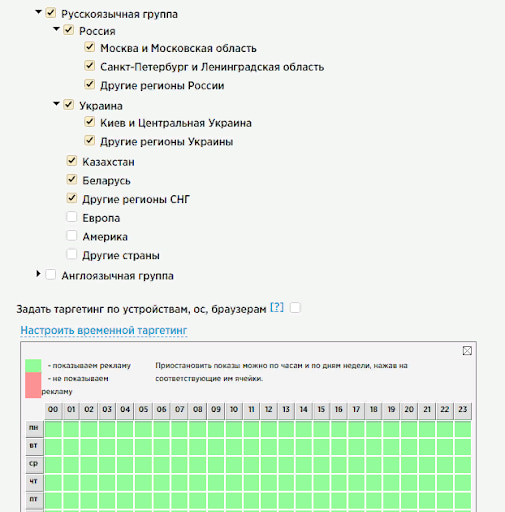Screen dimensions: 505x512
Task: Click the пн day row header
Action: coord(34,429)
